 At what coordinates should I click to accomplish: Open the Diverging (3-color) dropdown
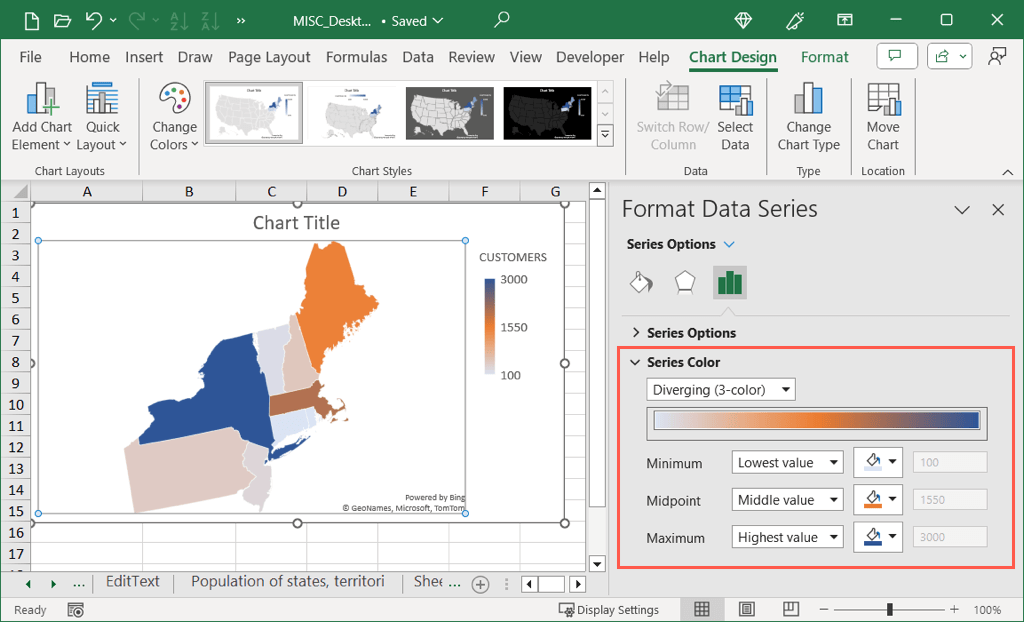point(721,390)
